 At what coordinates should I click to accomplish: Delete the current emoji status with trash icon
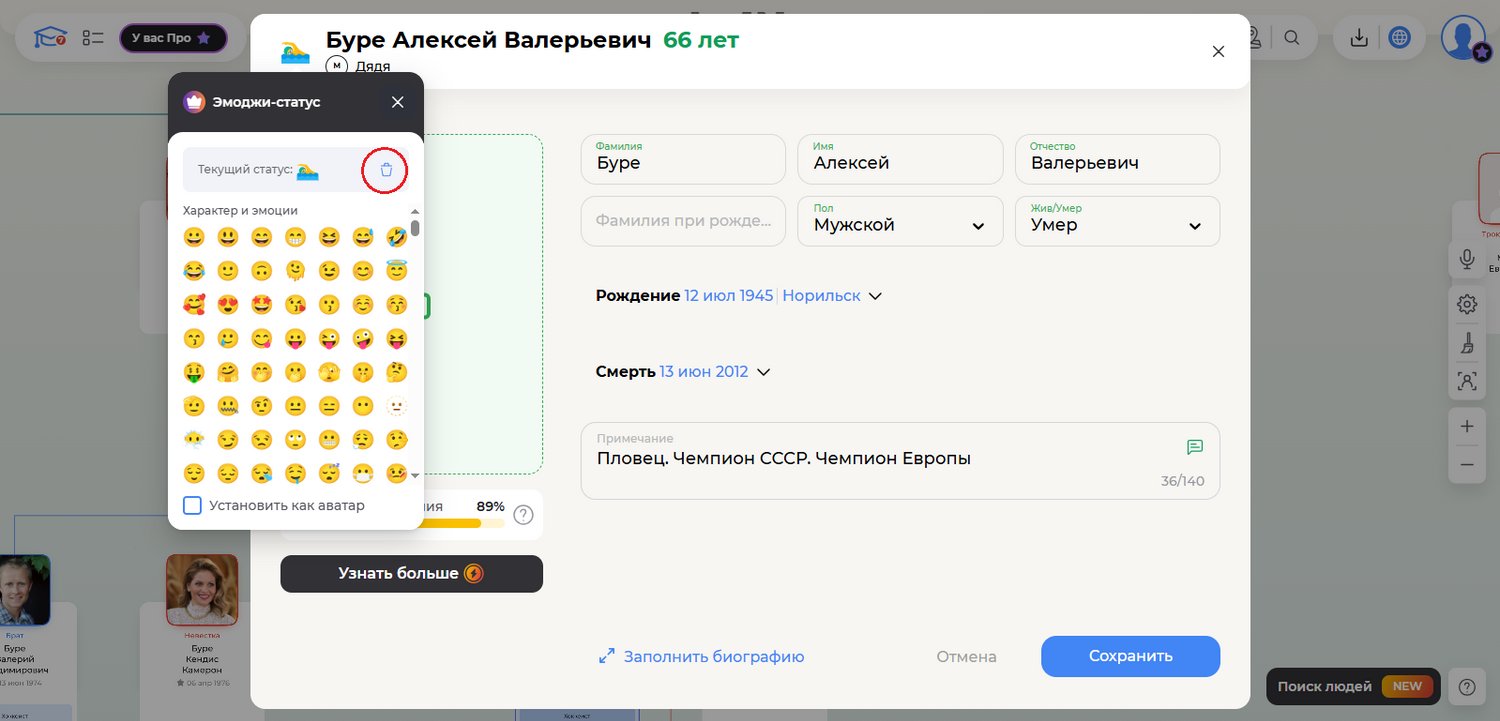(386, 170)
